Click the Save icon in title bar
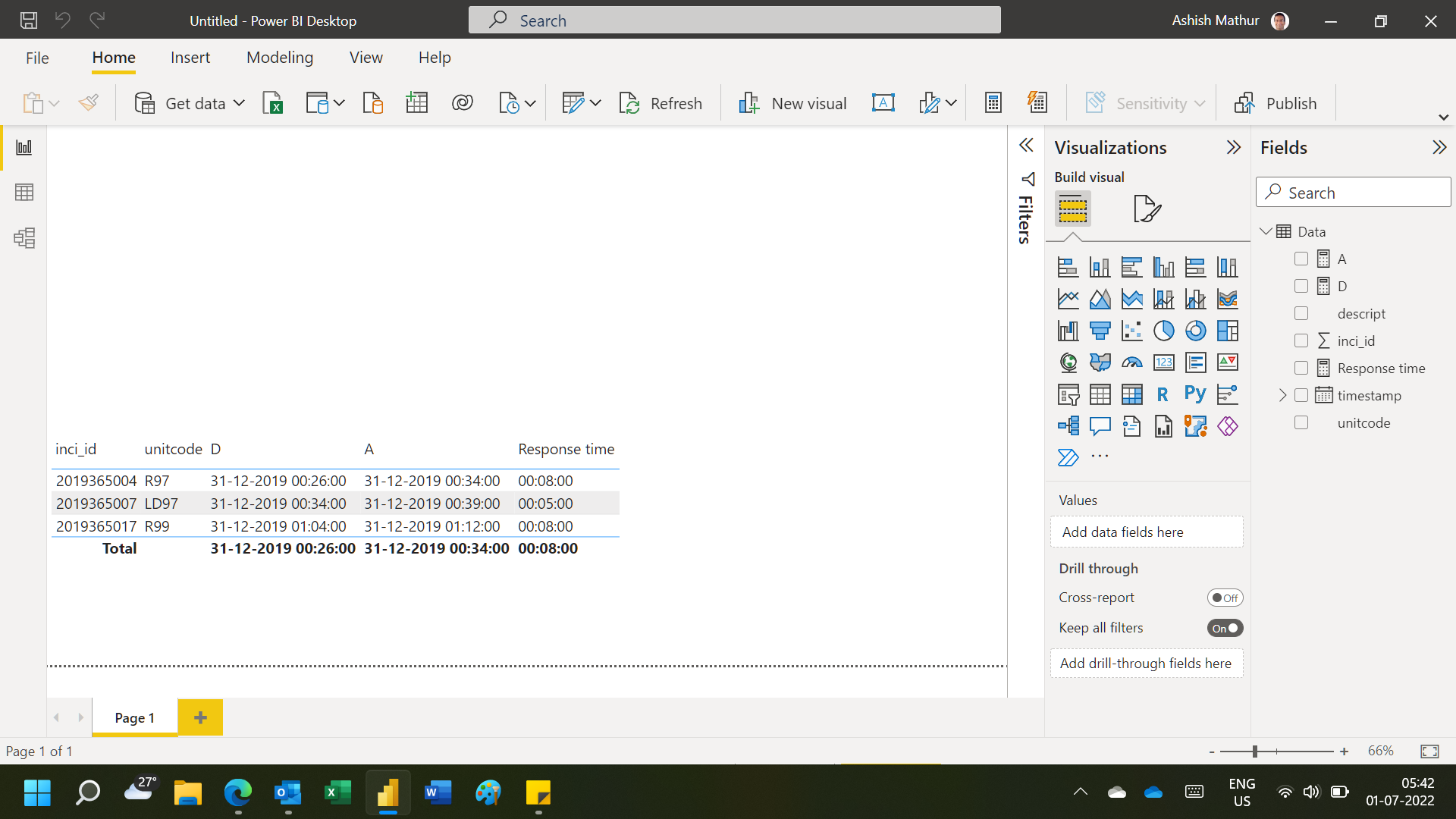The image size is (1456, 819). coord(29,20)
